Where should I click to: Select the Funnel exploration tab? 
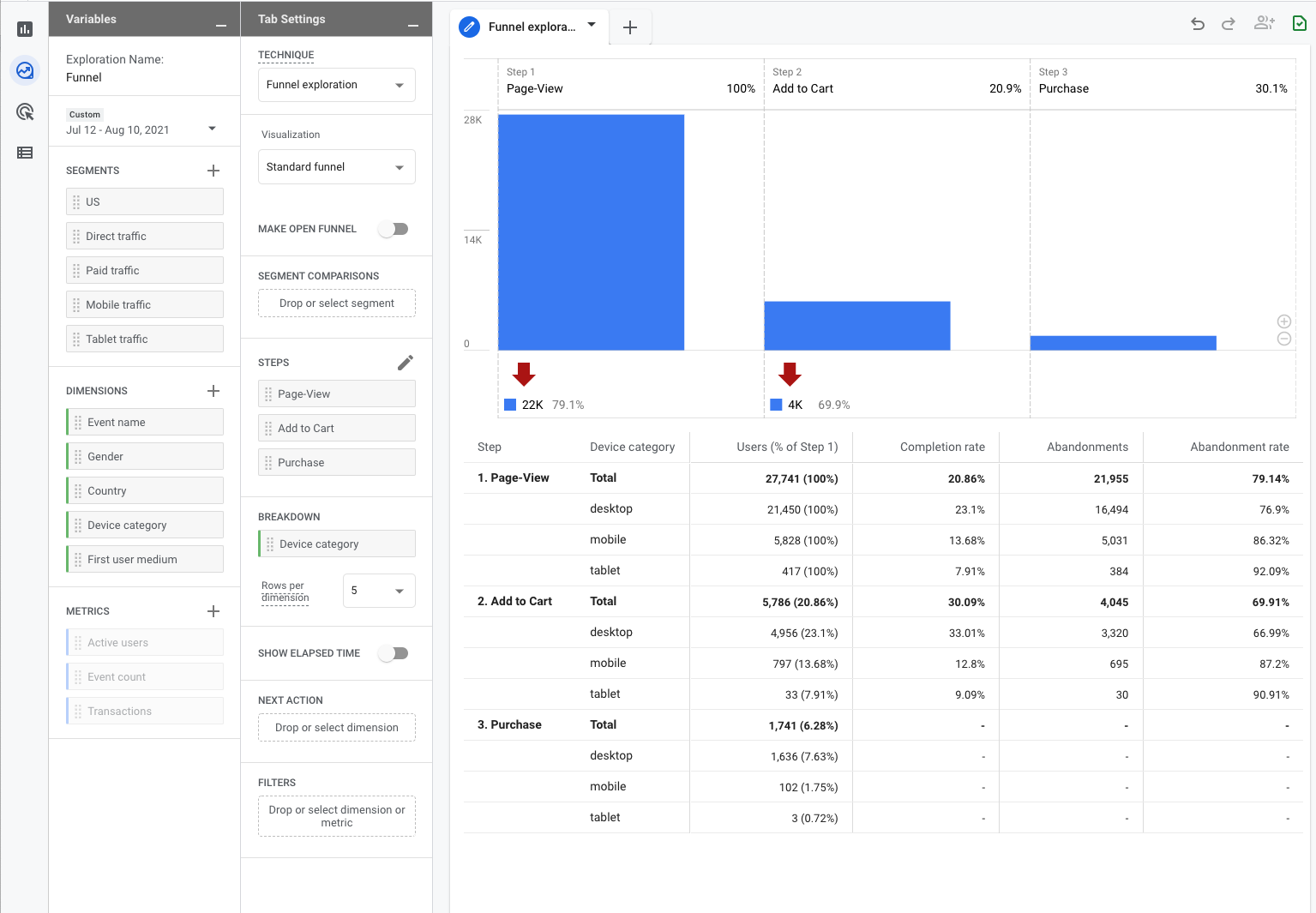529,27
